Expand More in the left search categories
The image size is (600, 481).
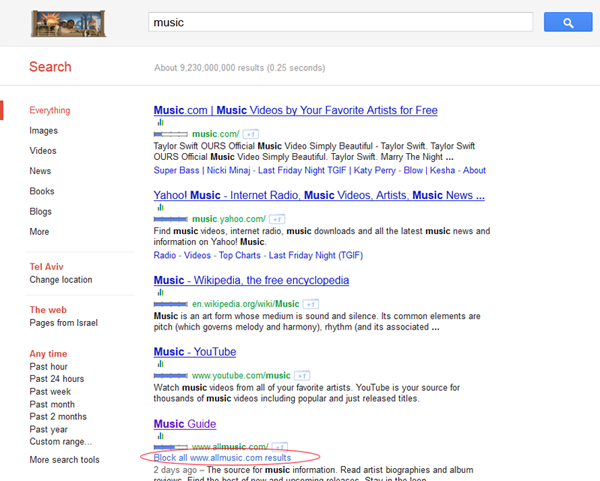39,231
